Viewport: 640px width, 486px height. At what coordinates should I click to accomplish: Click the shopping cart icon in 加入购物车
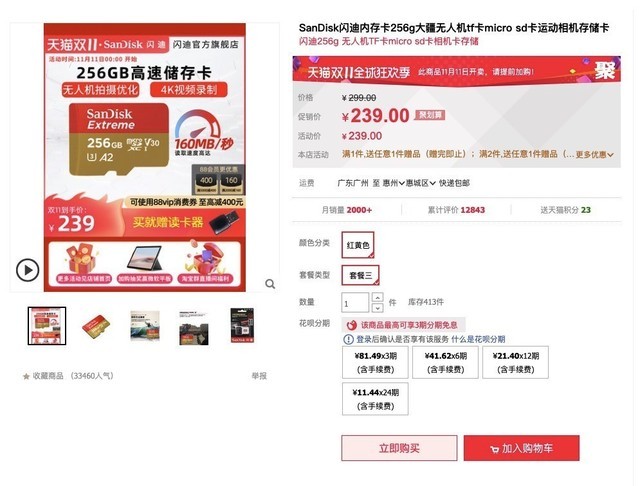click(494, 449)
